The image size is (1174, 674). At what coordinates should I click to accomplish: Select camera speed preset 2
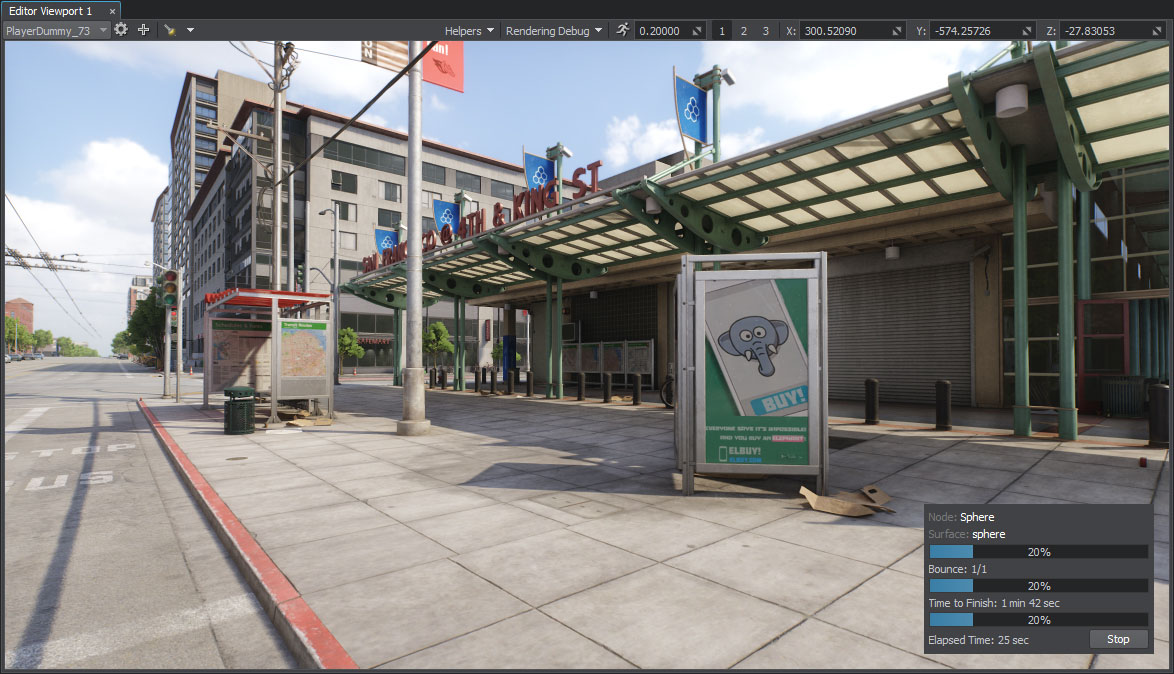(743, 31)
